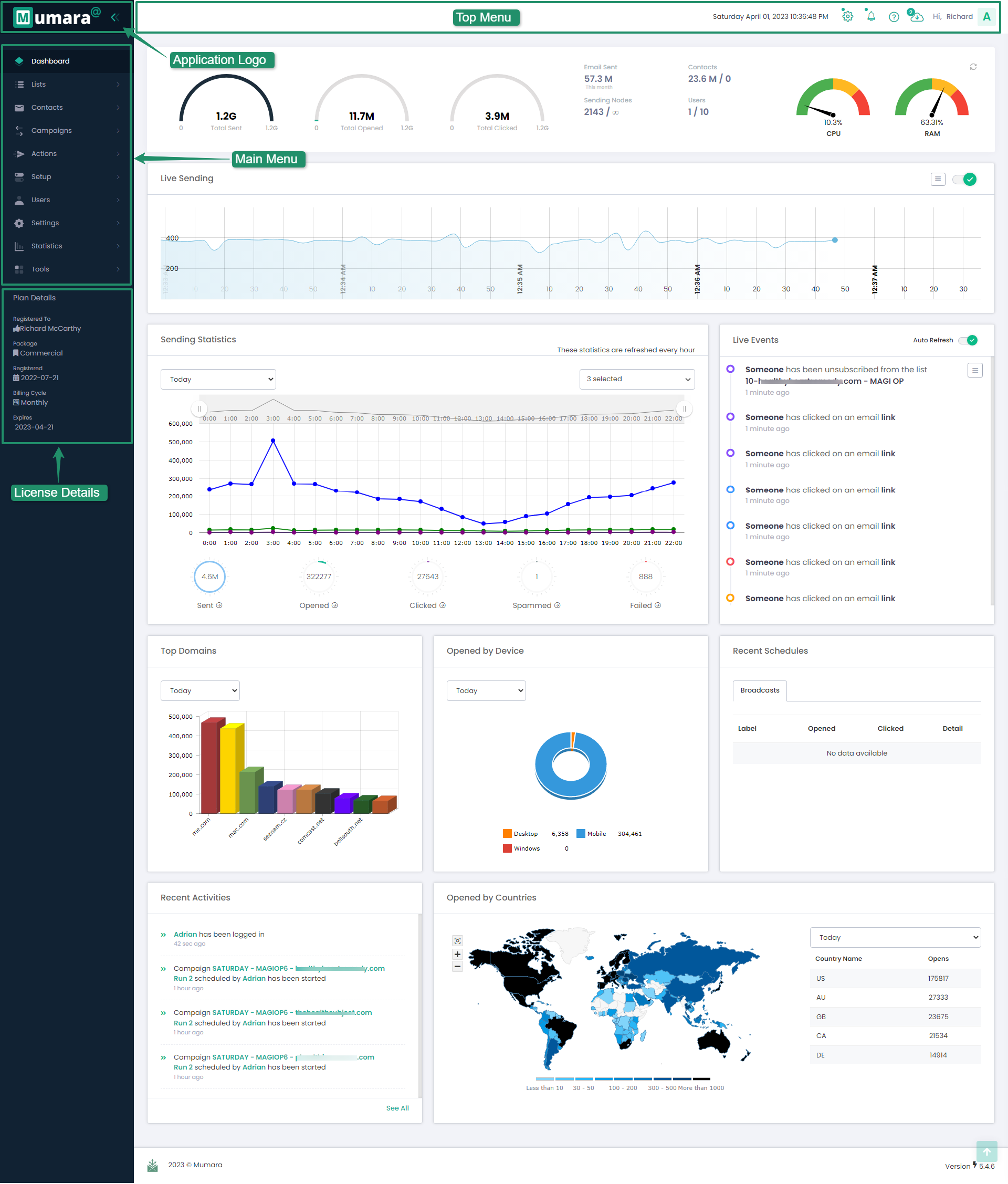The image size is (1008, 1184).
Task: Click the US row in the countries table
Action: [896, 979]
